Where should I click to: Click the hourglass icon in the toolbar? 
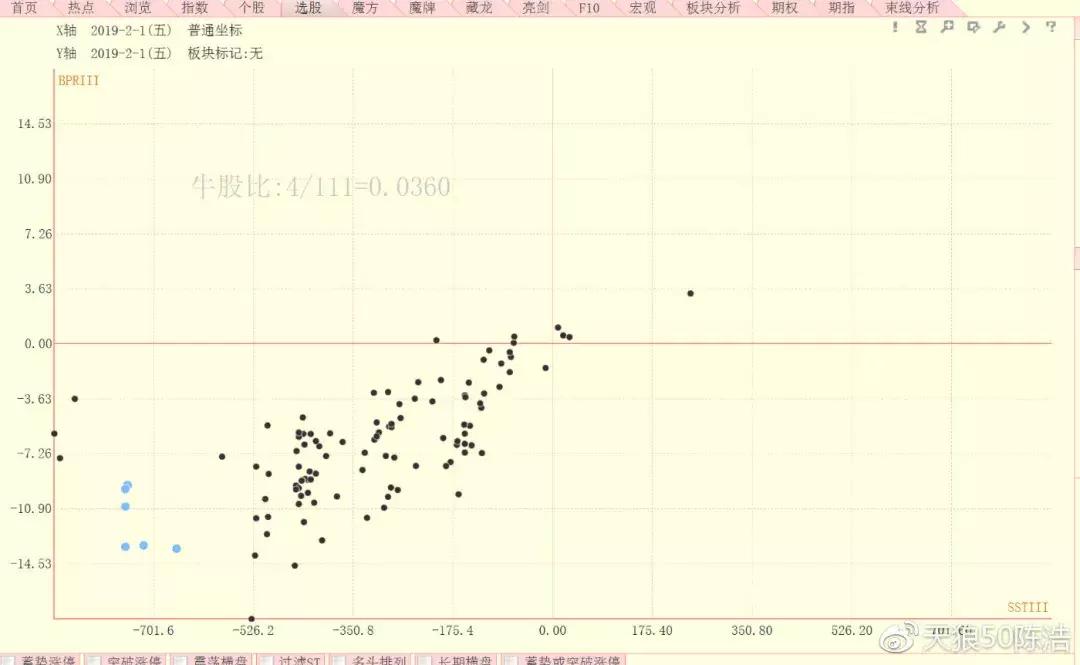[921, 27]
